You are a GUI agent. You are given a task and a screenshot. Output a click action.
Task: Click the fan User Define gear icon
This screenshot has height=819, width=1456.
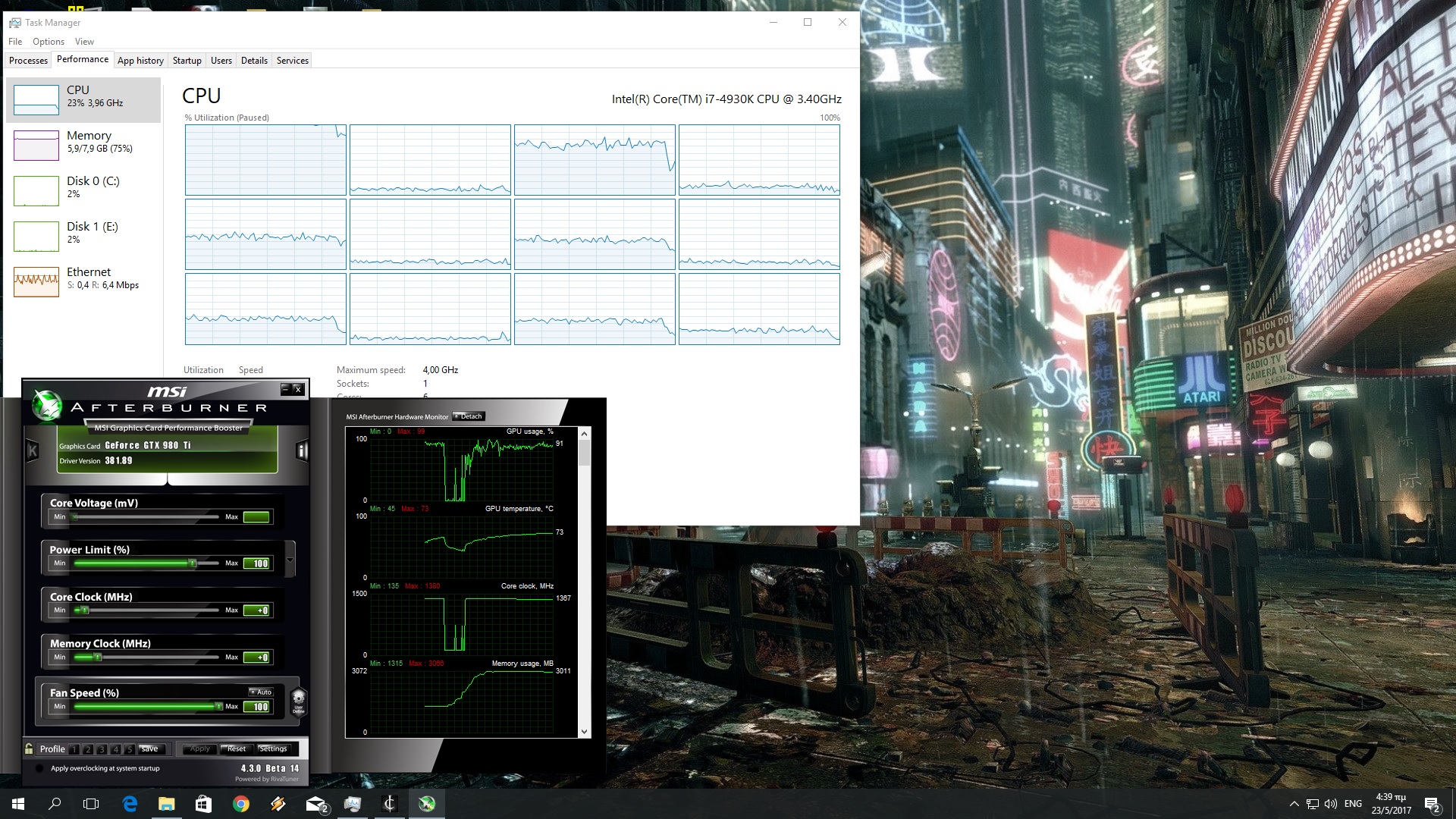coord(298,700)
